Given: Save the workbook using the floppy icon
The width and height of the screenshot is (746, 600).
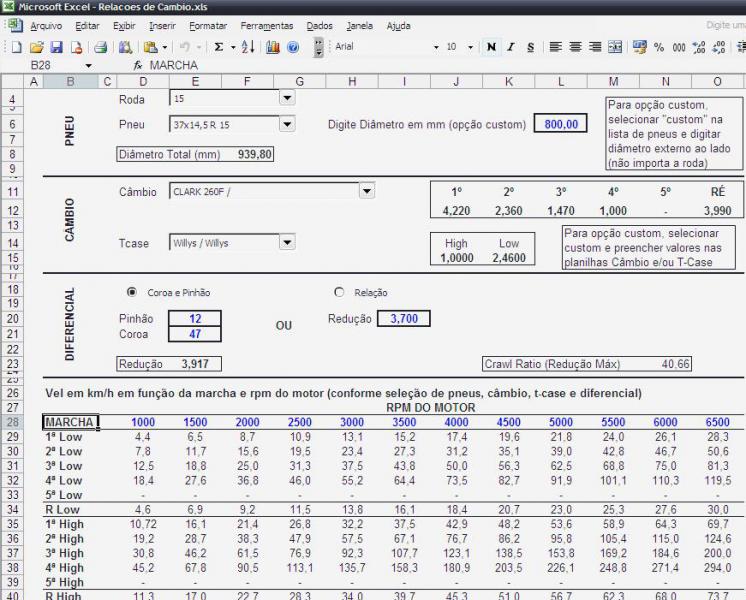Looking at the screenshot, I should [57, 47].
